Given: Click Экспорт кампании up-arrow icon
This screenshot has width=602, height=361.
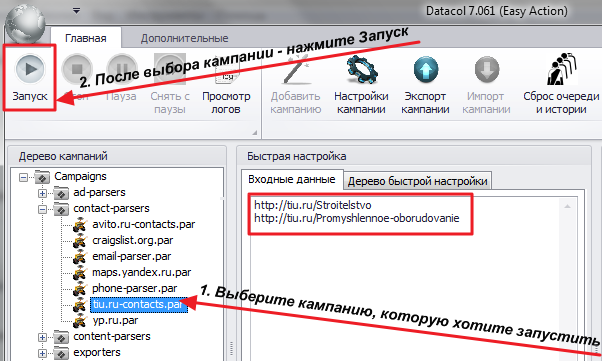Looking at the screenshot, I should [x=426, y=70].
